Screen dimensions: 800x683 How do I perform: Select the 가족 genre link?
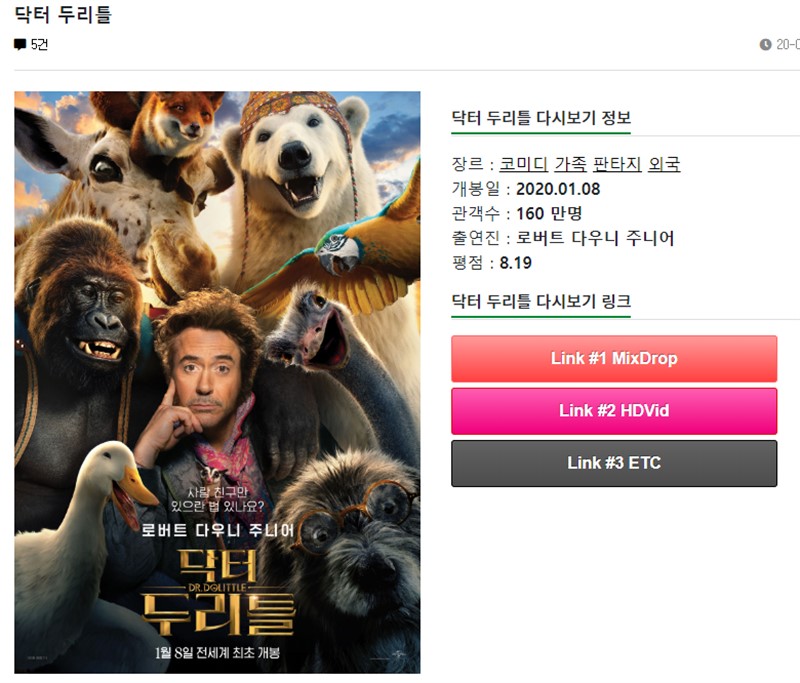(570, 164)
